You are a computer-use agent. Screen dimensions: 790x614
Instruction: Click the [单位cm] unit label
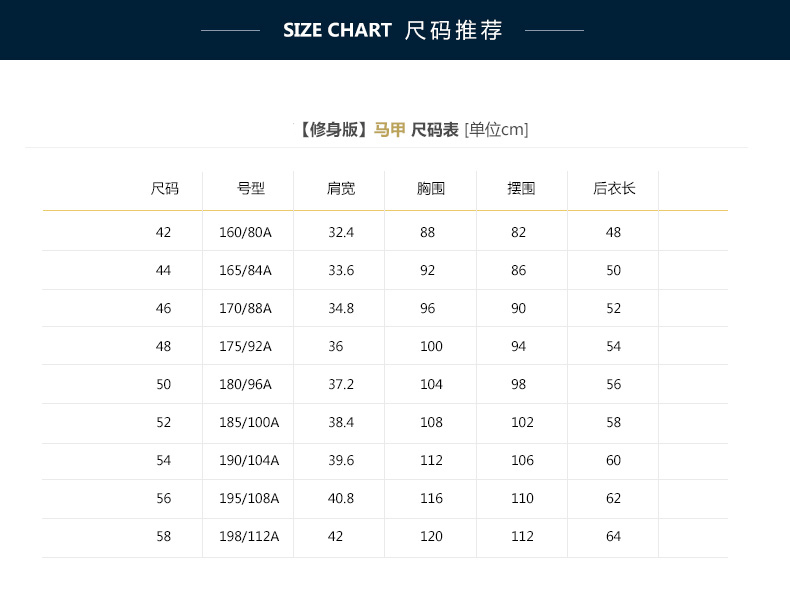point(496,130)
